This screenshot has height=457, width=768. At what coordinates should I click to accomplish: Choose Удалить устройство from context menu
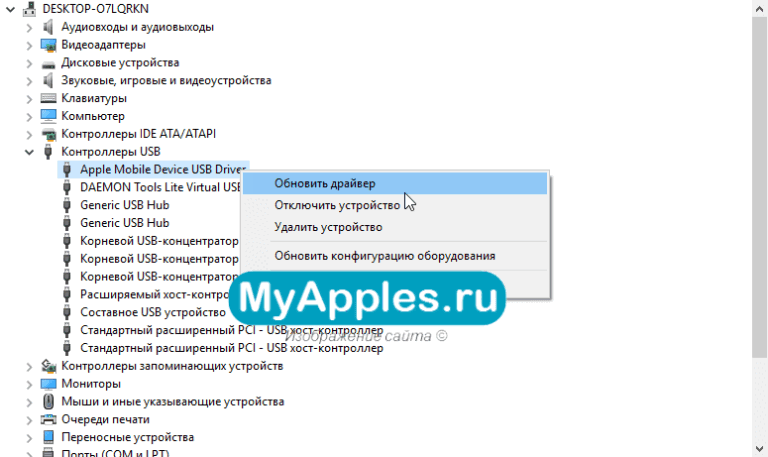tap(395, 227)
